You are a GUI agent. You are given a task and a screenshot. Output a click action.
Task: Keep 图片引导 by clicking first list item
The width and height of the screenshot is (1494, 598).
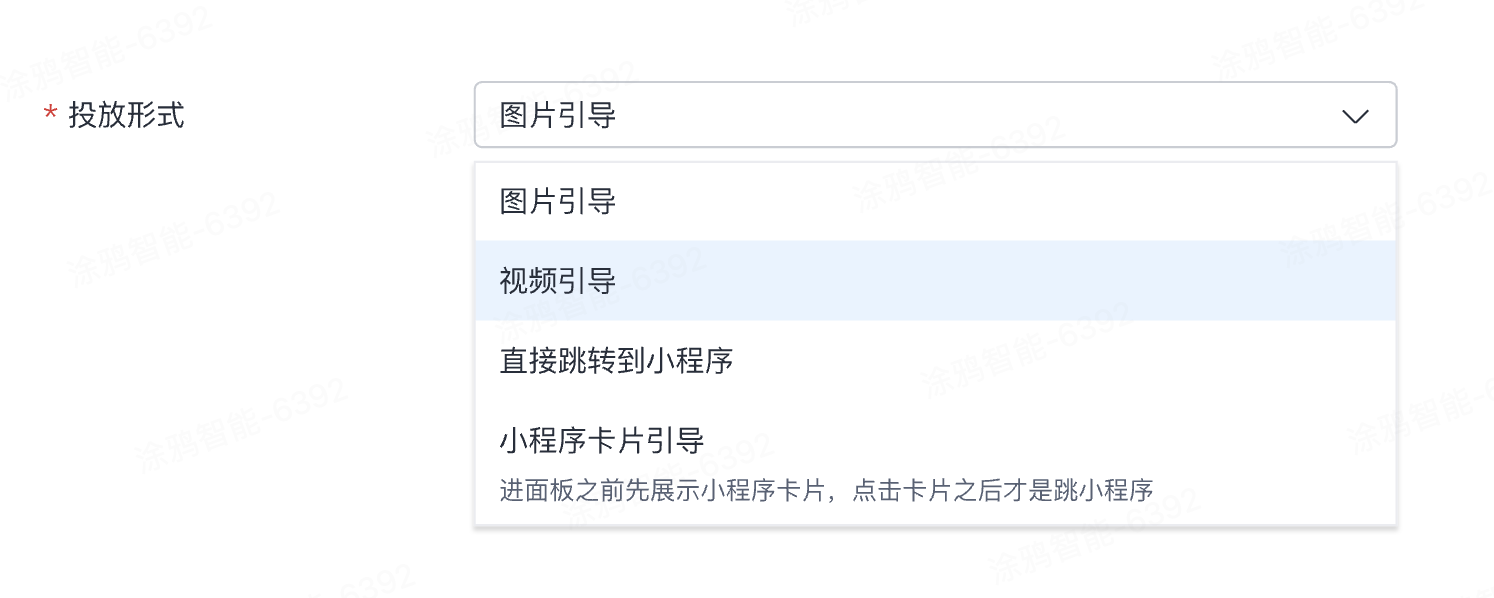(x=558, y=202)
